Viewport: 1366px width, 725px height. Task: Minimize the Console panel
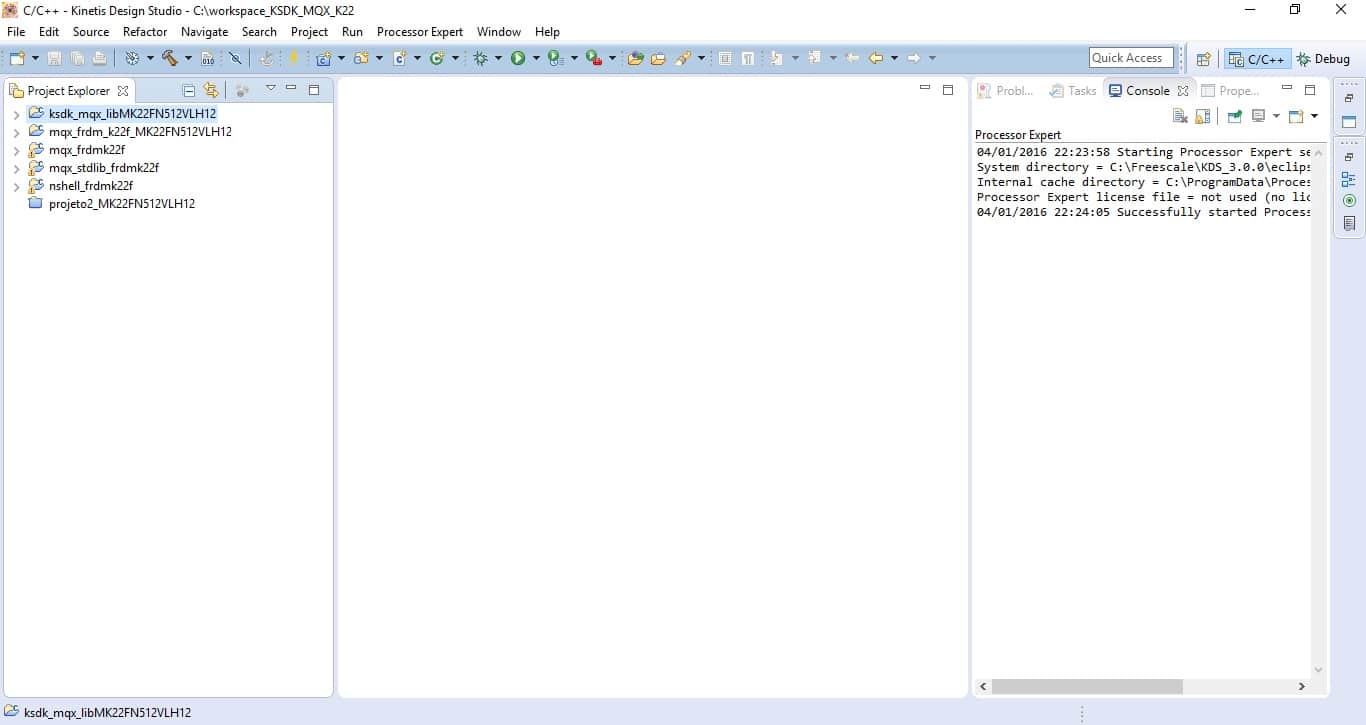tap(1287, 89)
